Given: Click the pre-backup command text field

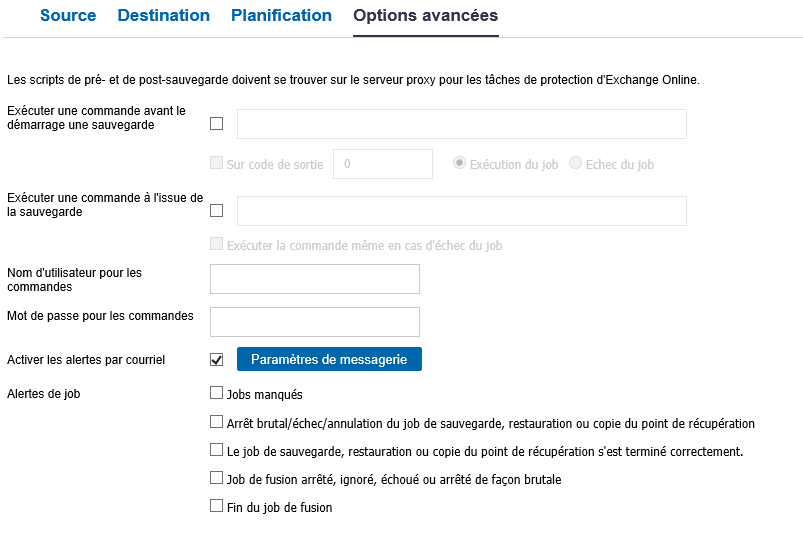Looking at the screenshot, I should 461,124.
